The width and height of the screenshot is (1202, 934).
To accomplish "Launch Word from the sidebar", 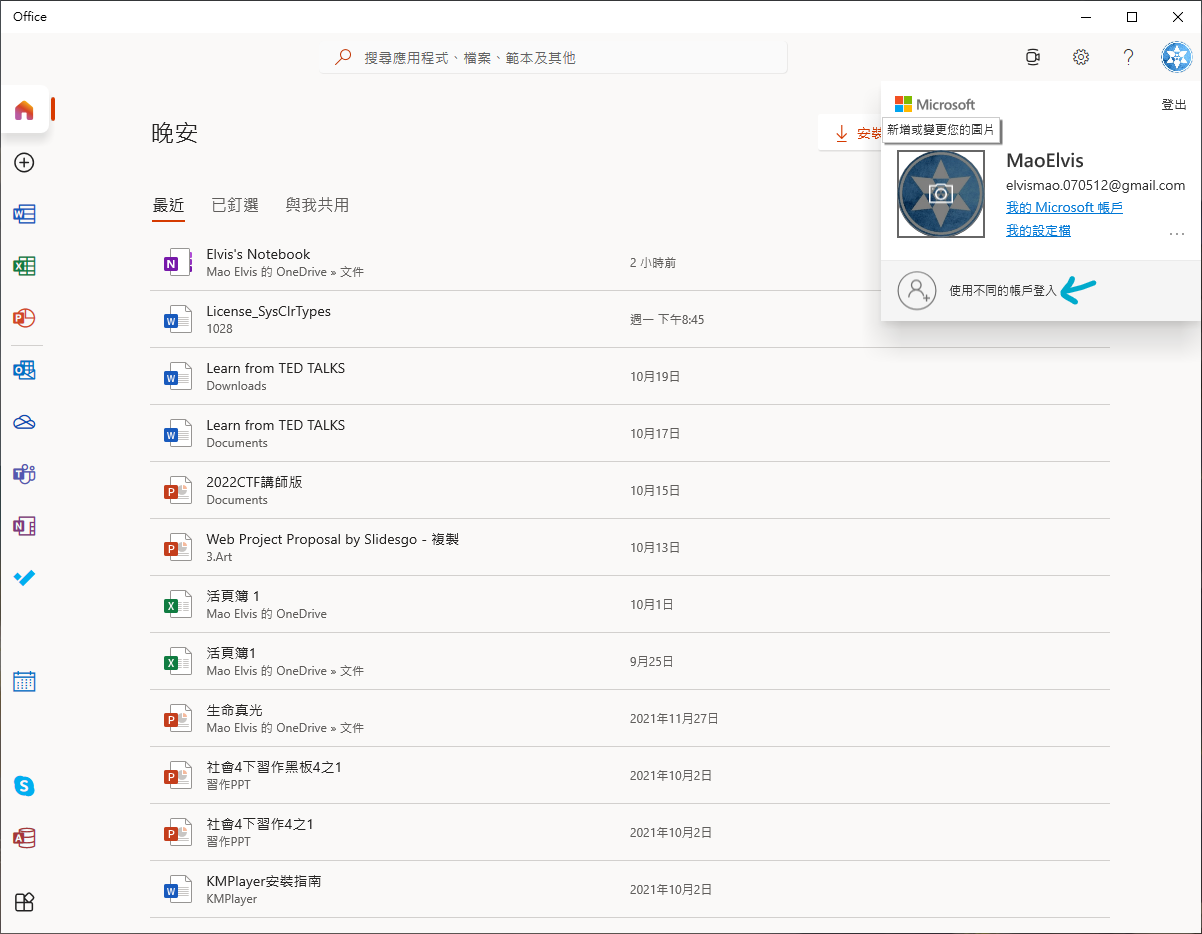I will pos(24,214).
